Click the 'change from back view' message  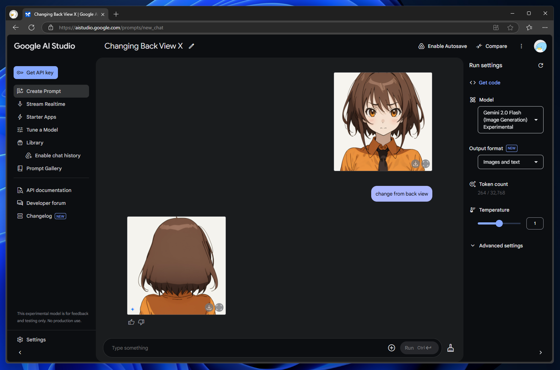pyautogui.click(x=401, y=194)
